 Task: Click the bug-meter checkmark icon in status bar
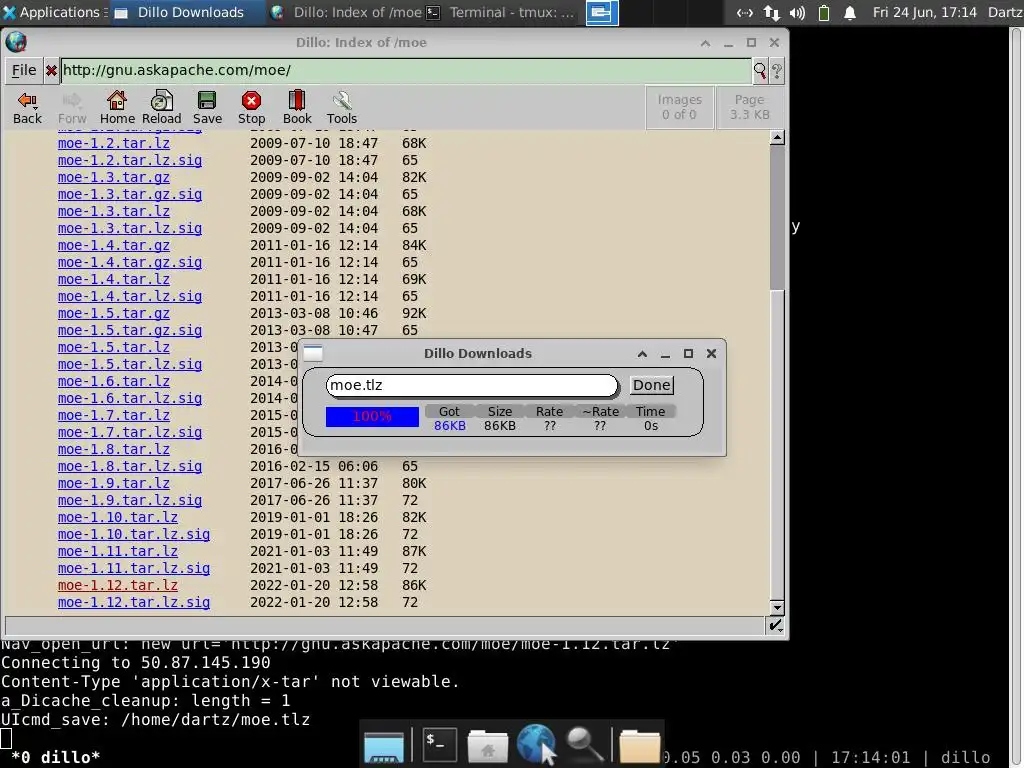pyautogui.click(x=775, y=626)
